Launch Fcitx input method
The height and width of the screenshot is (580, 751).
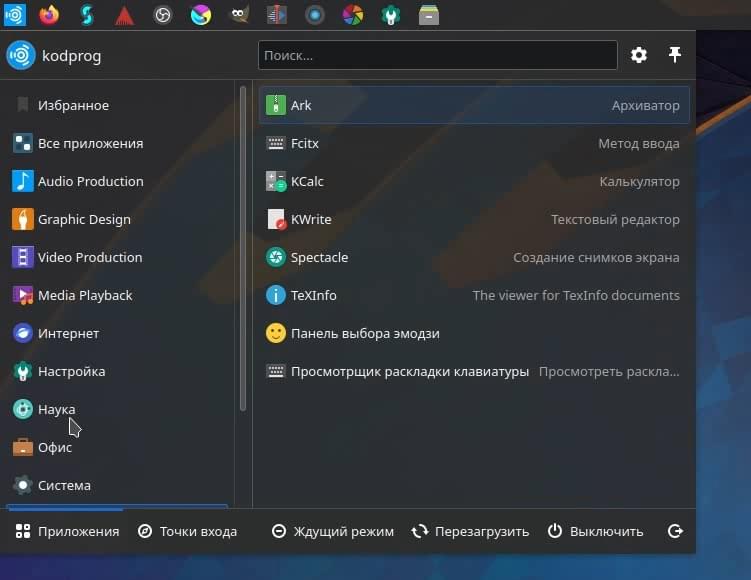(474, 143)
